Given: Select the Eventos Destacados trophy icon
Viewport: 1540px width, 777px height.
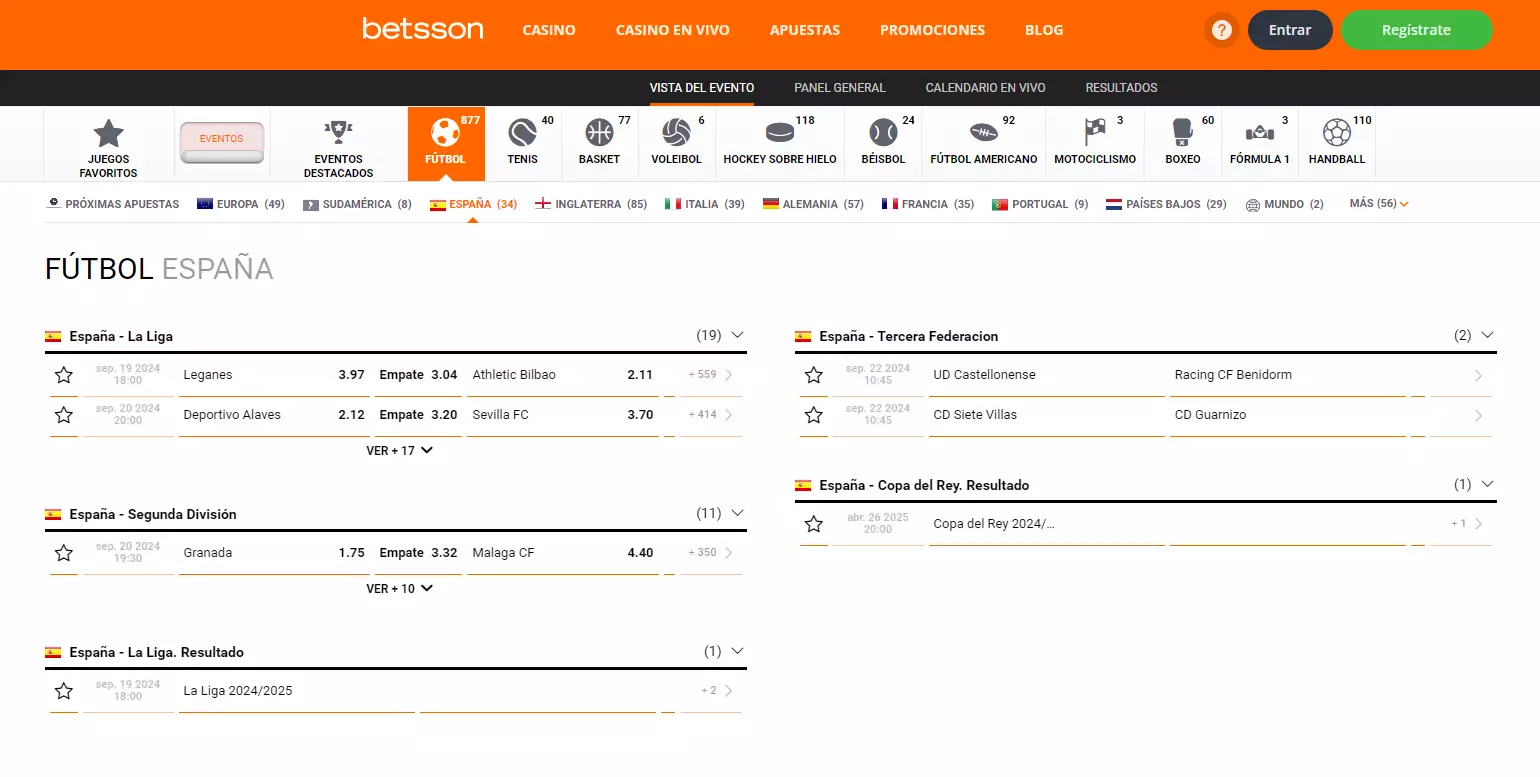Looking at the screenshot, I should (x=338, y=132).
